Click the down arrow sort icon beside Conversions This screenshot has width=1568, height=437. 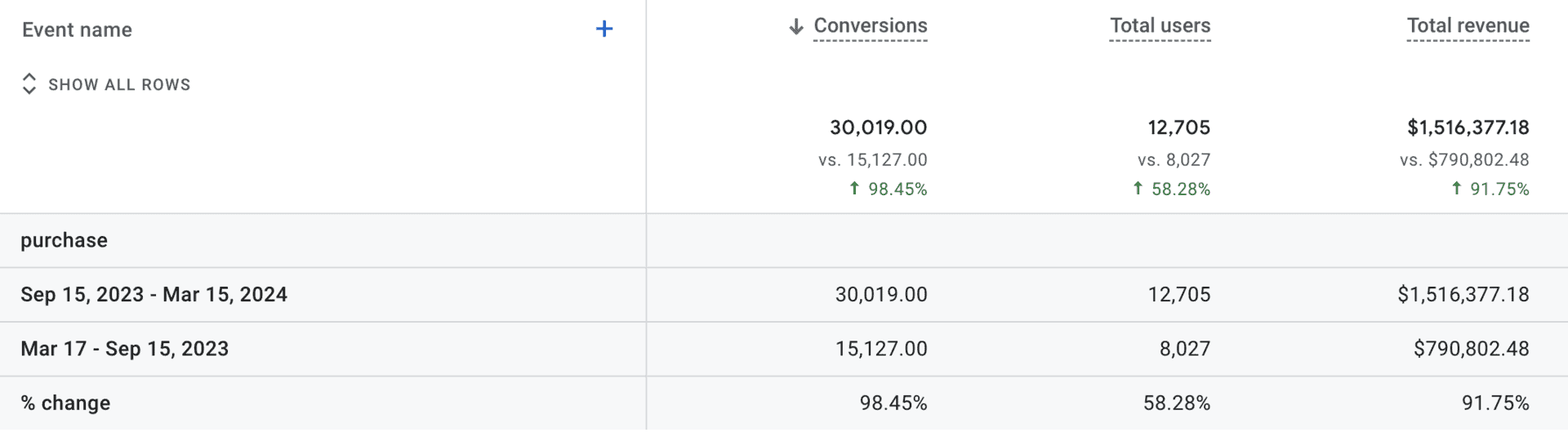point(796,26)
